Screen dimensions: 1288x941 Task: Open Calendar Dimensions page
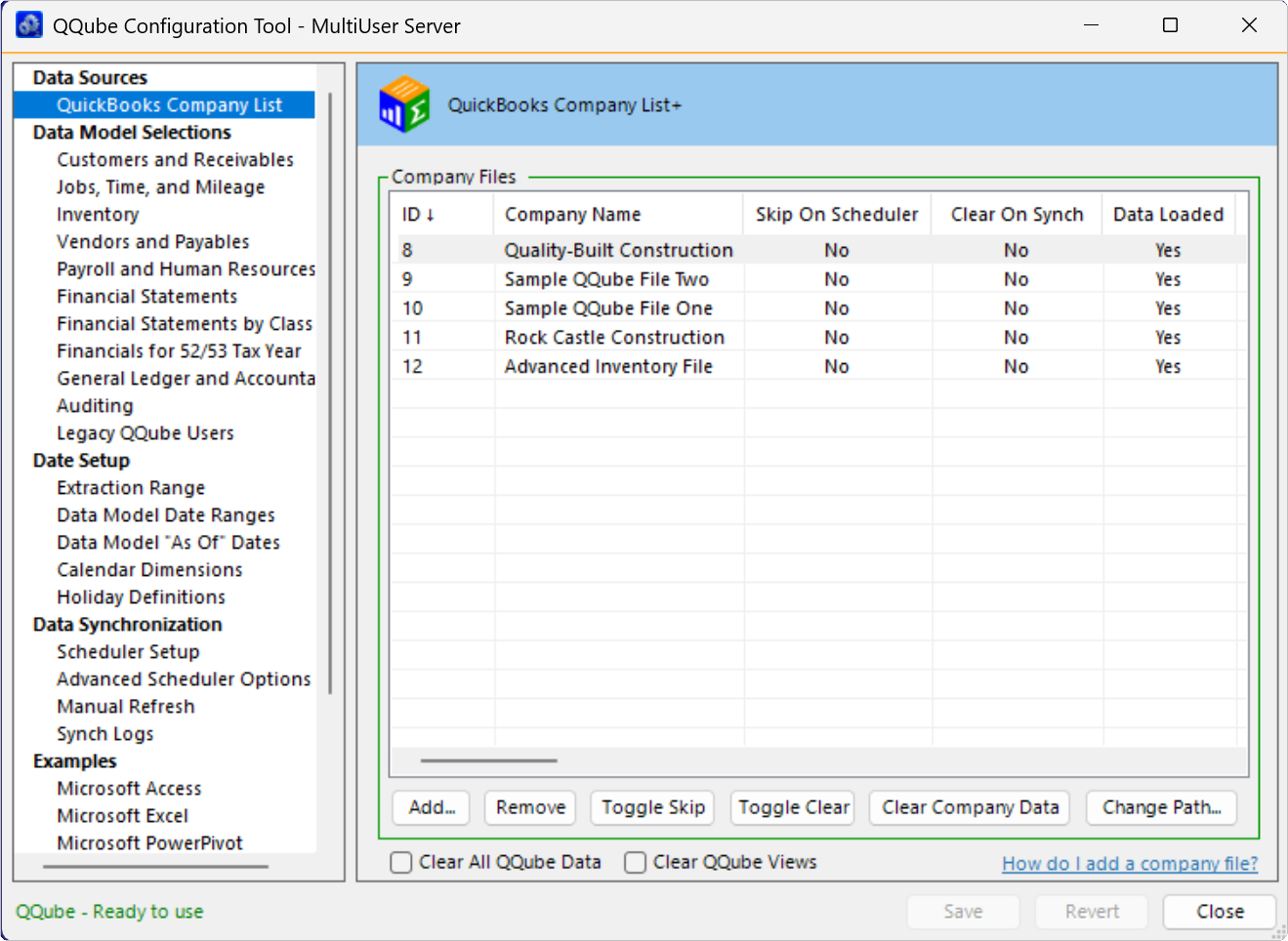149,569
